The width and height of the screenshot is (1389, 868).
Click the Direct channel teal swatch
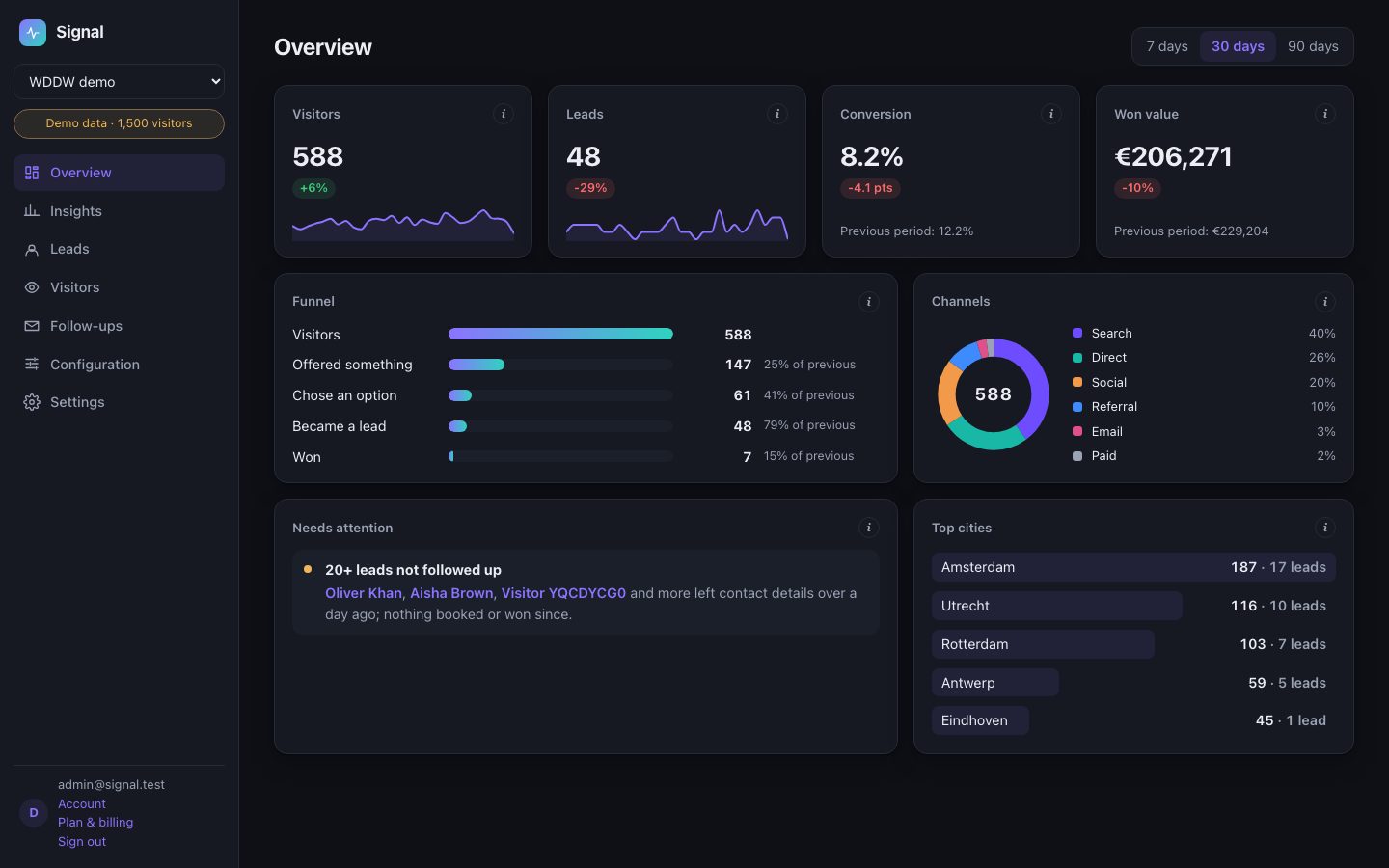coord(1077,358)
